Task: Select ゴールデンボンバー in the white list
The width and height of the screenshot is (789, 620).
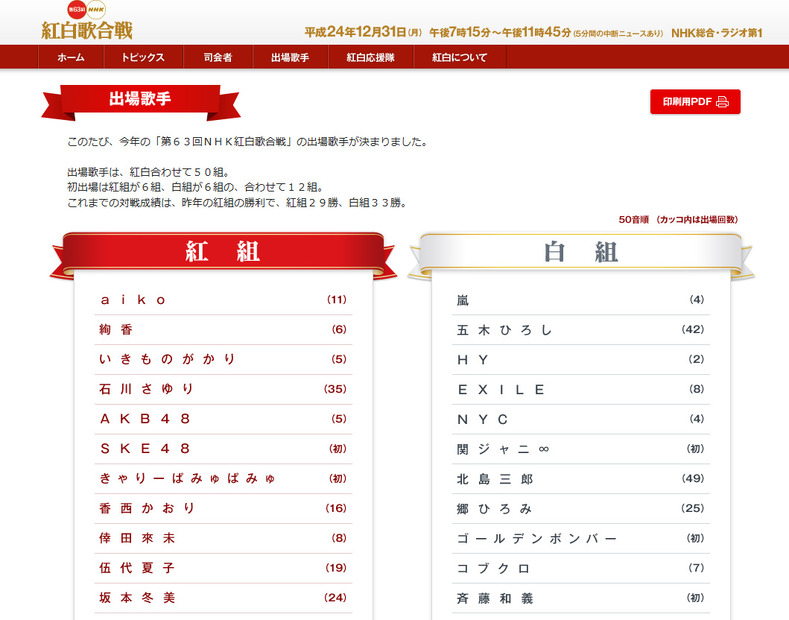Action: [581, 538]
